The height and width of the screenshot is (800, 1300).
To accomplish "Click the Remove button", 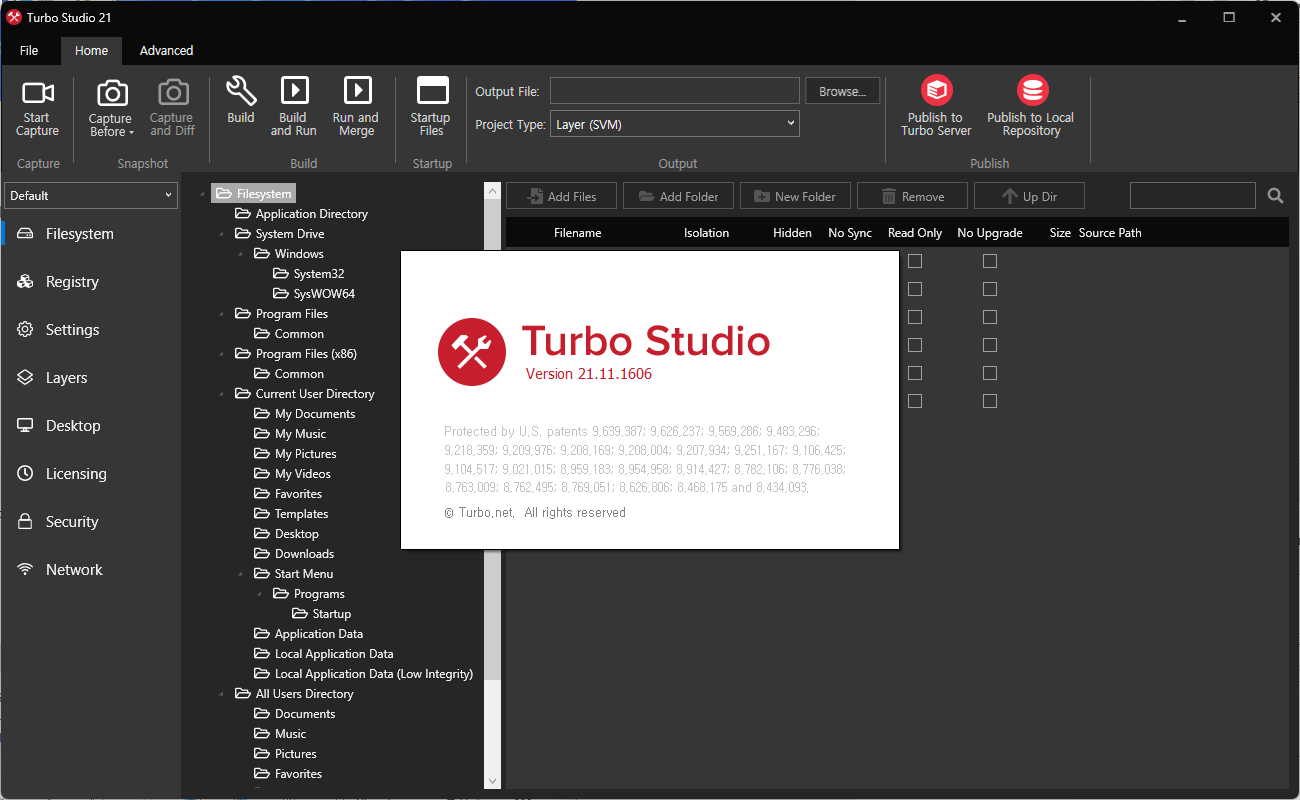I will click(x=912, y=196).
